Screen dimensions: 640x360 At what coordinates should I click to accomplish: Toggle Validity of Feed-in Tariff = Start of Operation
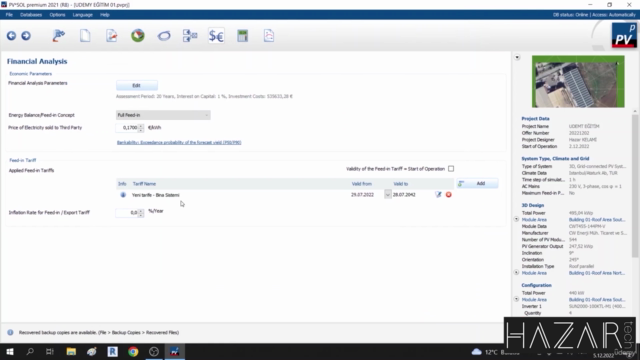(x=451, y=169)
